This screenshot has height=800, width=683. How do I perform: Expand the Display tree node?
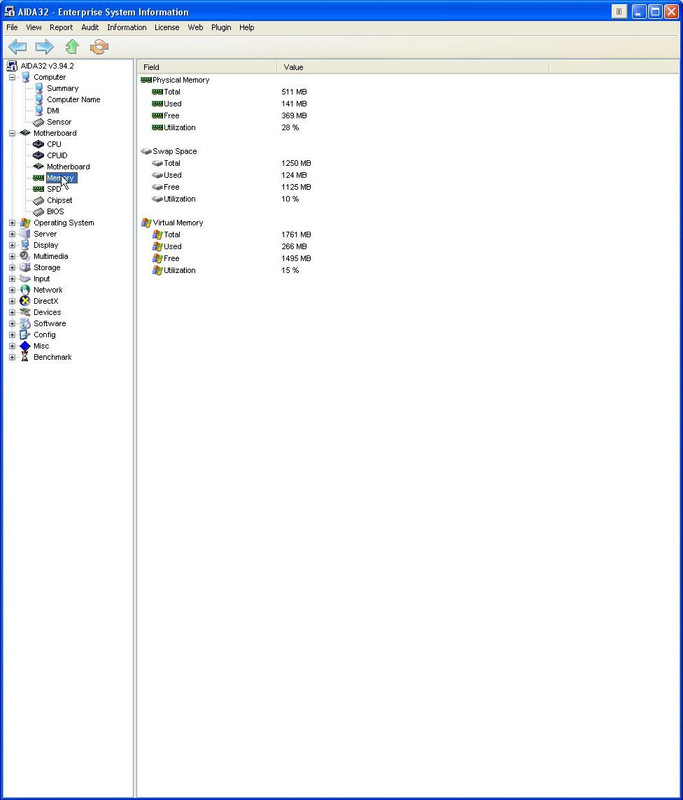tap(12, 245)
